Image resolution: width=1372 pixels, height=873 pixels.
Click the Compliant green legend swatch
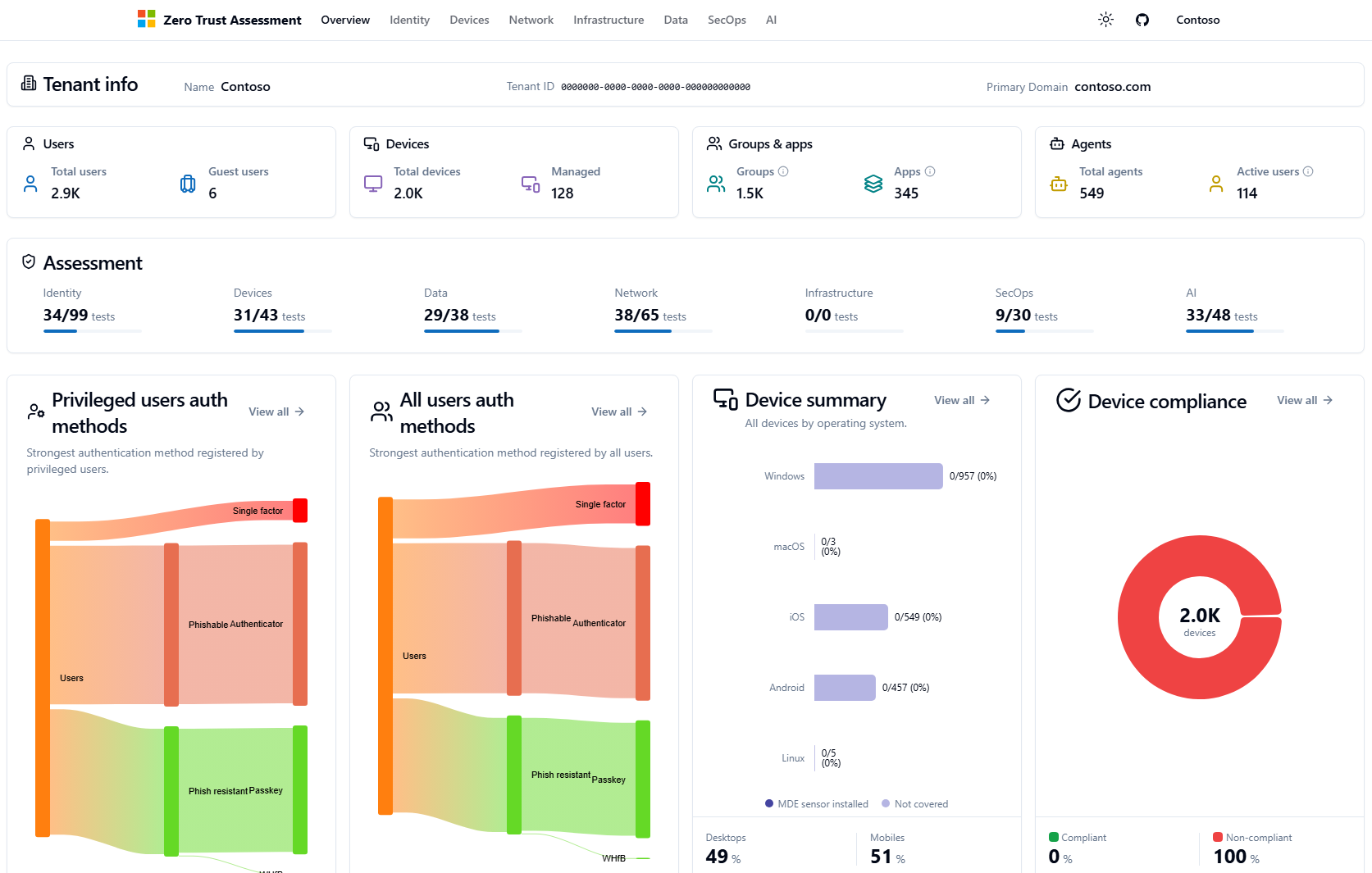point(1054,837)
